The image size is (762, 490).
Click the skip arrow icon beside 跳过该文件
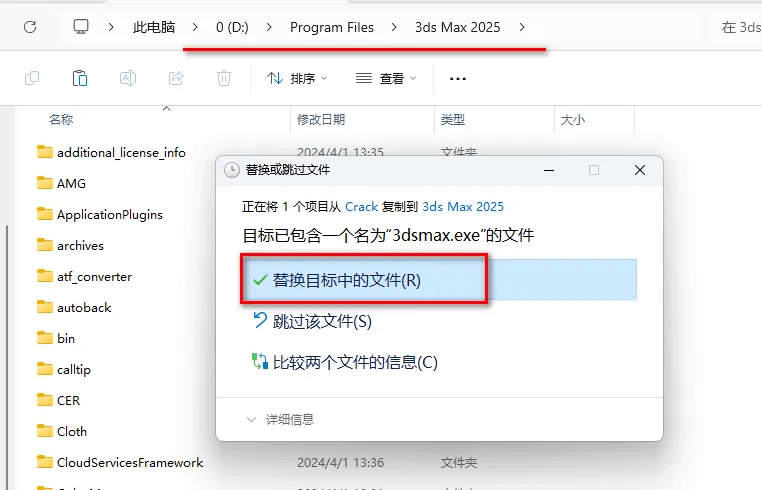pos(260,320)
